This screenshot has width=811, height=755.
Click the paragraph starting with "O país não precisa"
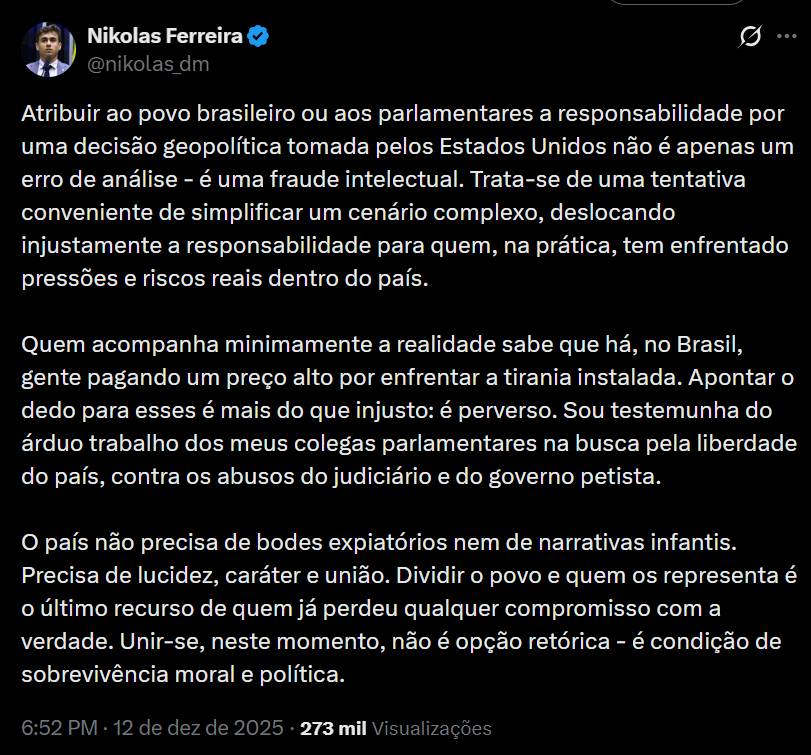pos(400,609)
